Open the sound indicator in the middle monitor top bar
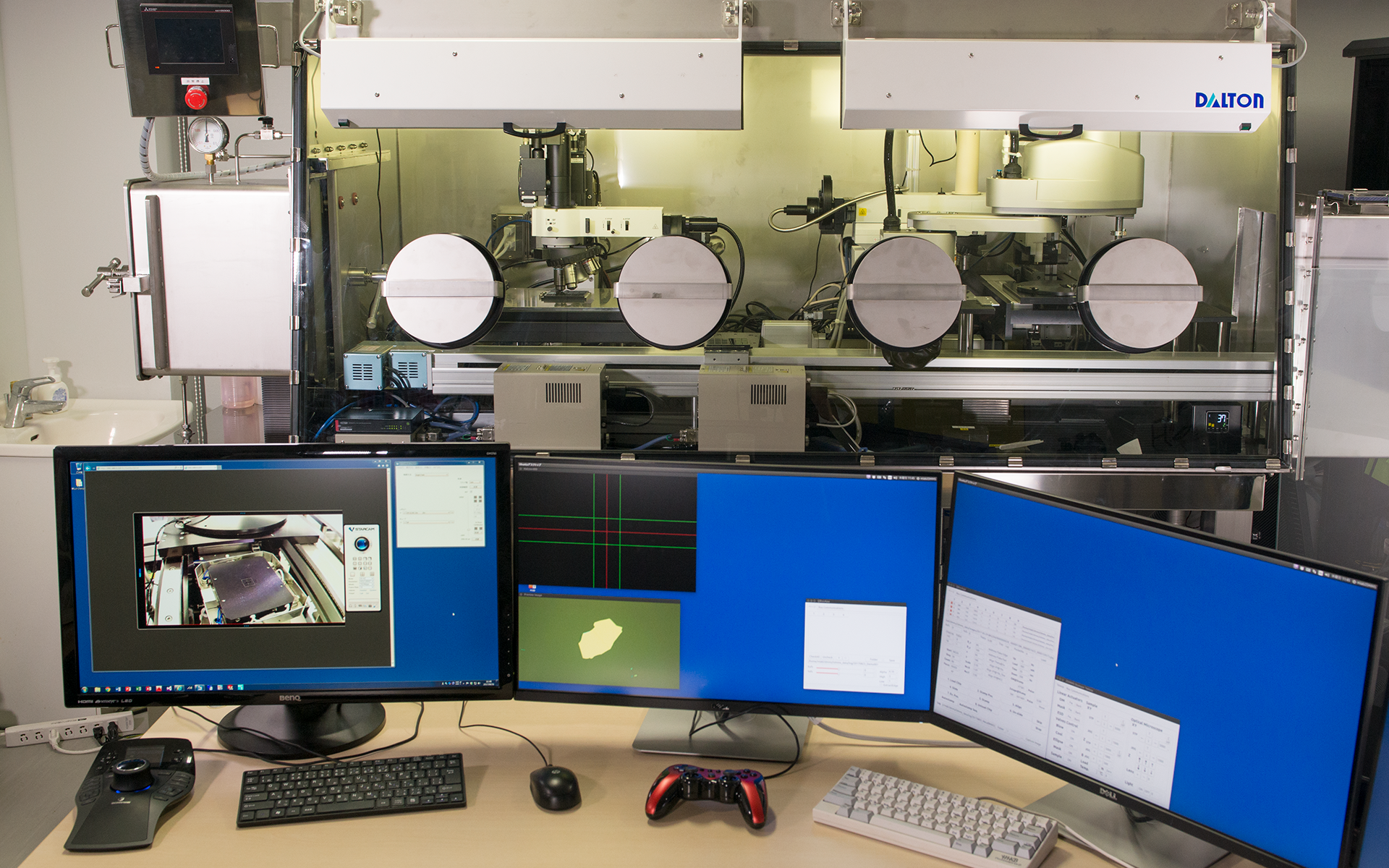The width and height of the screenshot is (1389, 868). (896, 477)
